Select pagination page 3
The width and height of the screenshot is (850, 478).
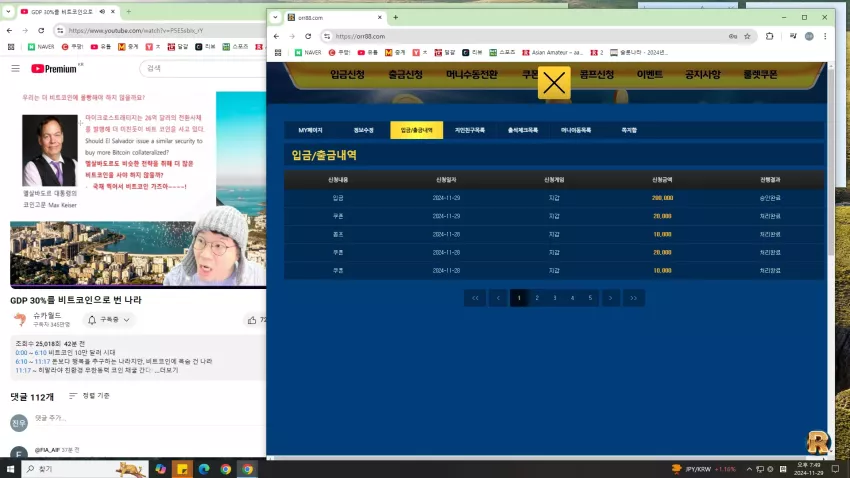[555, 298]
